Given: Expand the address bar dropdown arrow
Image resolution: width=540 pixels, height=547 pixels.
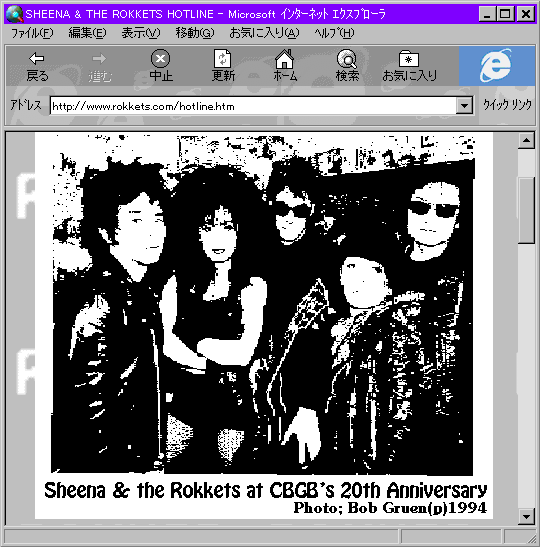Looking at the screenshot, I should (x=465, y=105).
